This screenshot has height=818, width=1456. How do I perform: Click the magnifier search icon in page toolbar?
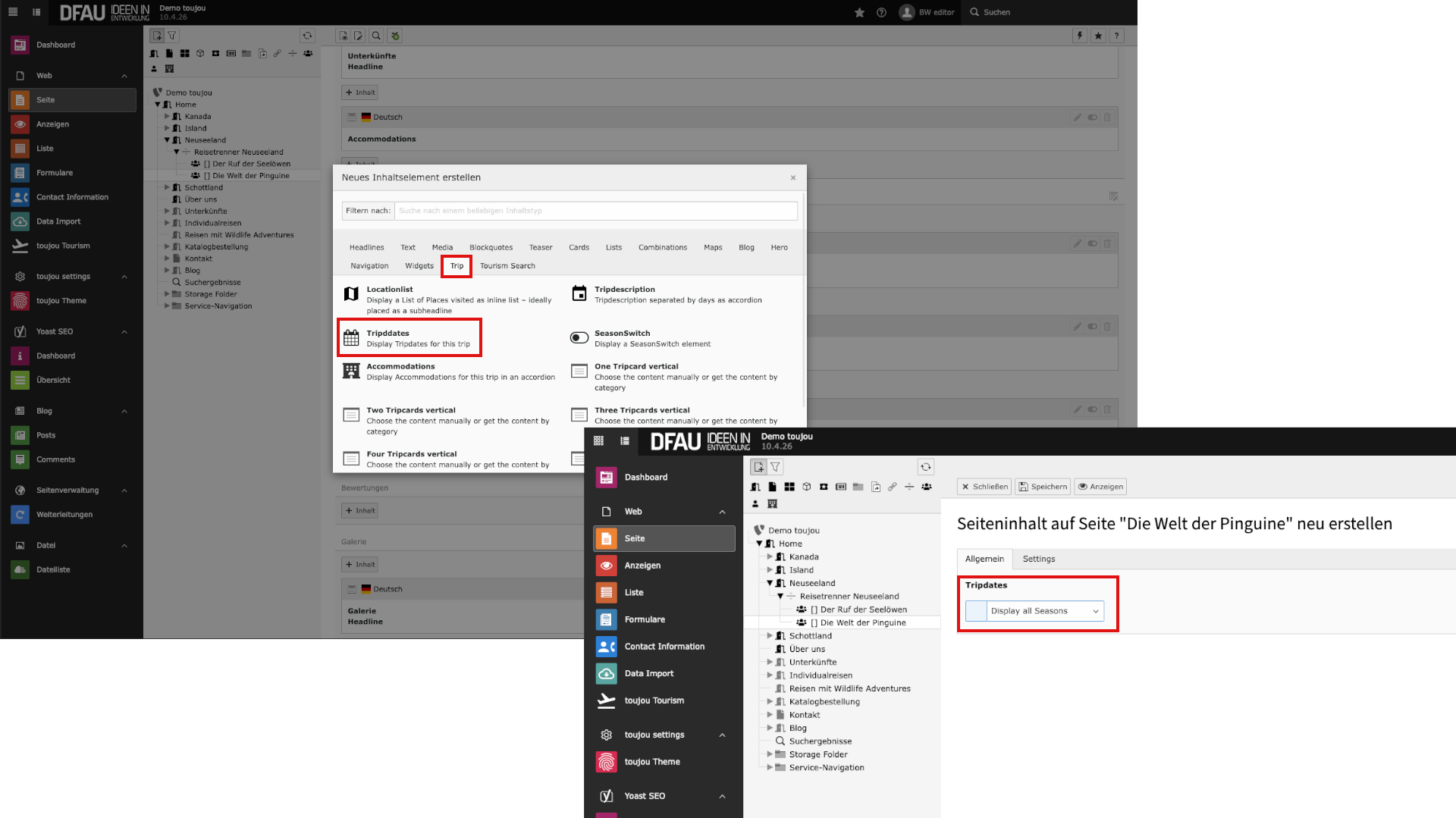pos(376,36)
